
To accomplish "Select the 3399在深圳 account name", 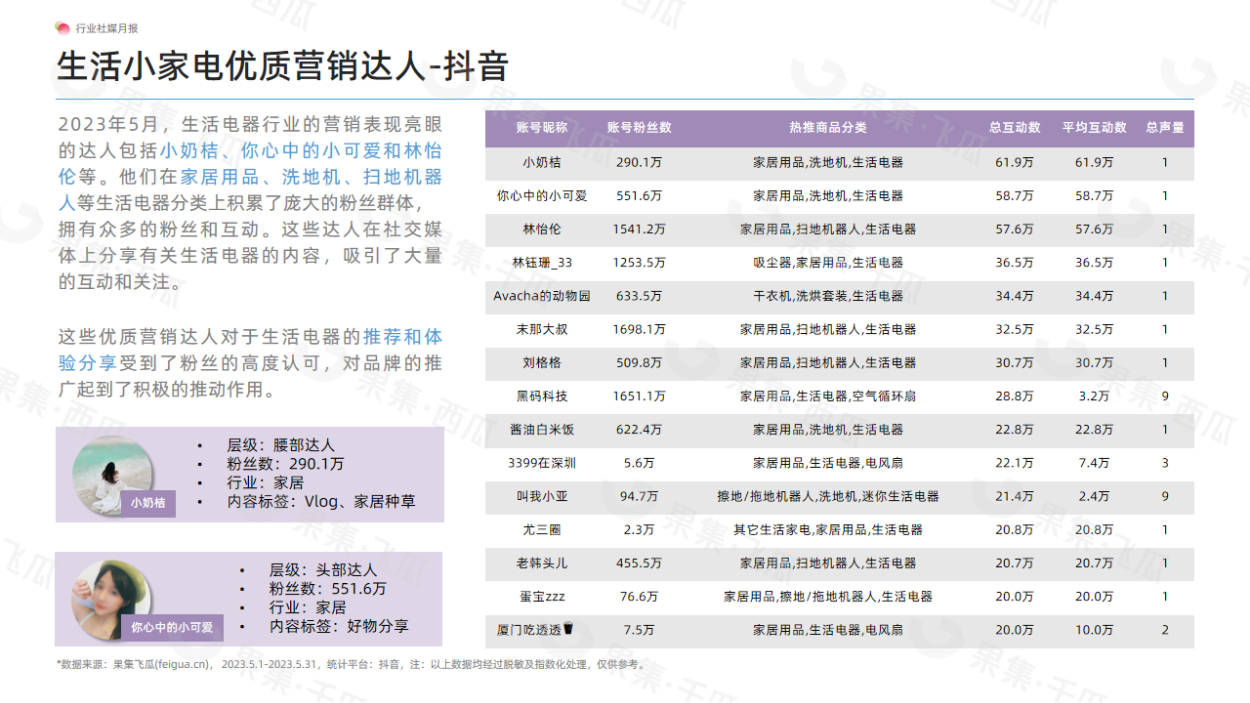I will (x=541, y=463).
